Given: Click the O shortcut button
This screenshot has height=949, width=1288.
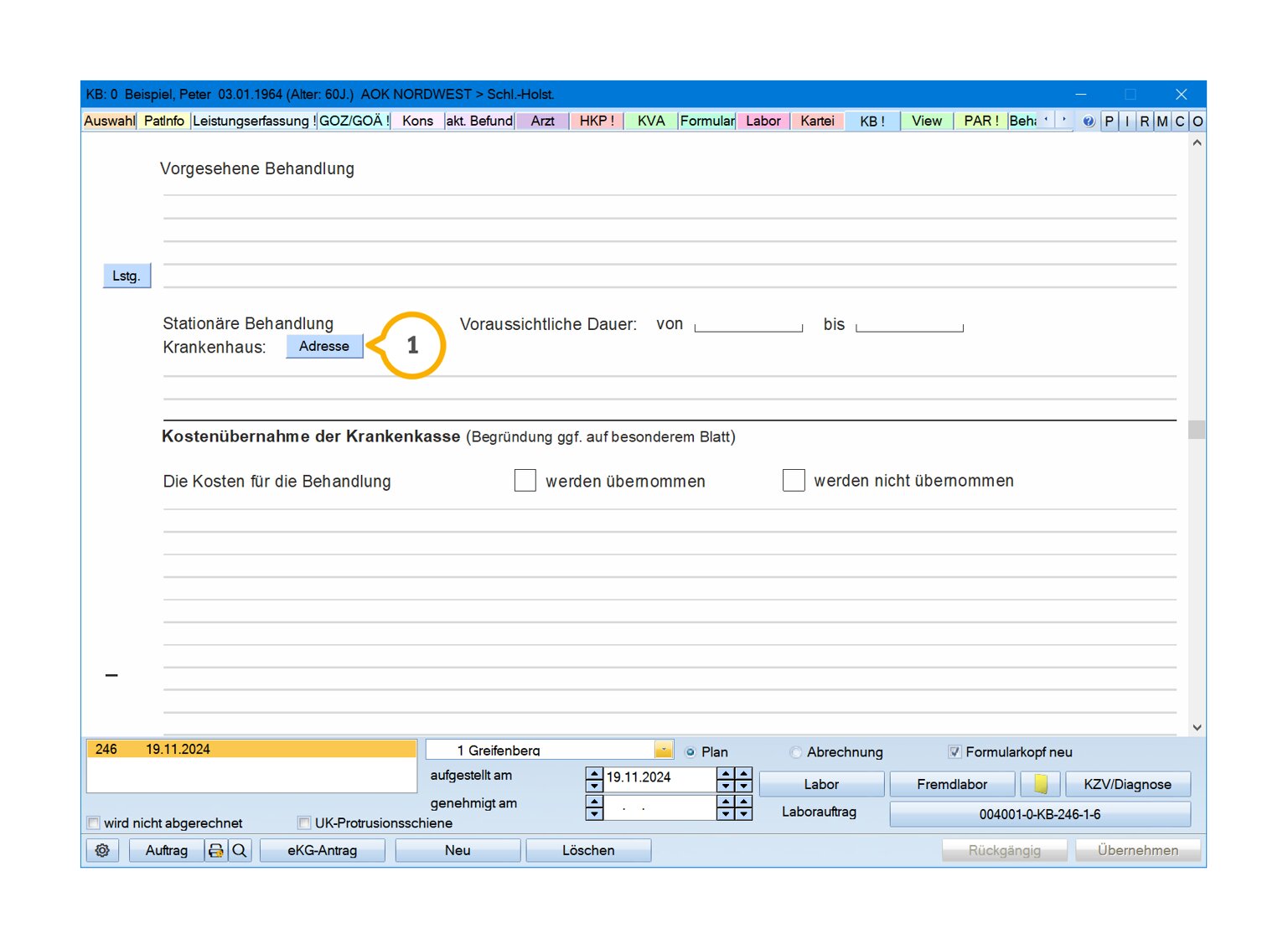Looking at the screenshot, I should 1197,121.
